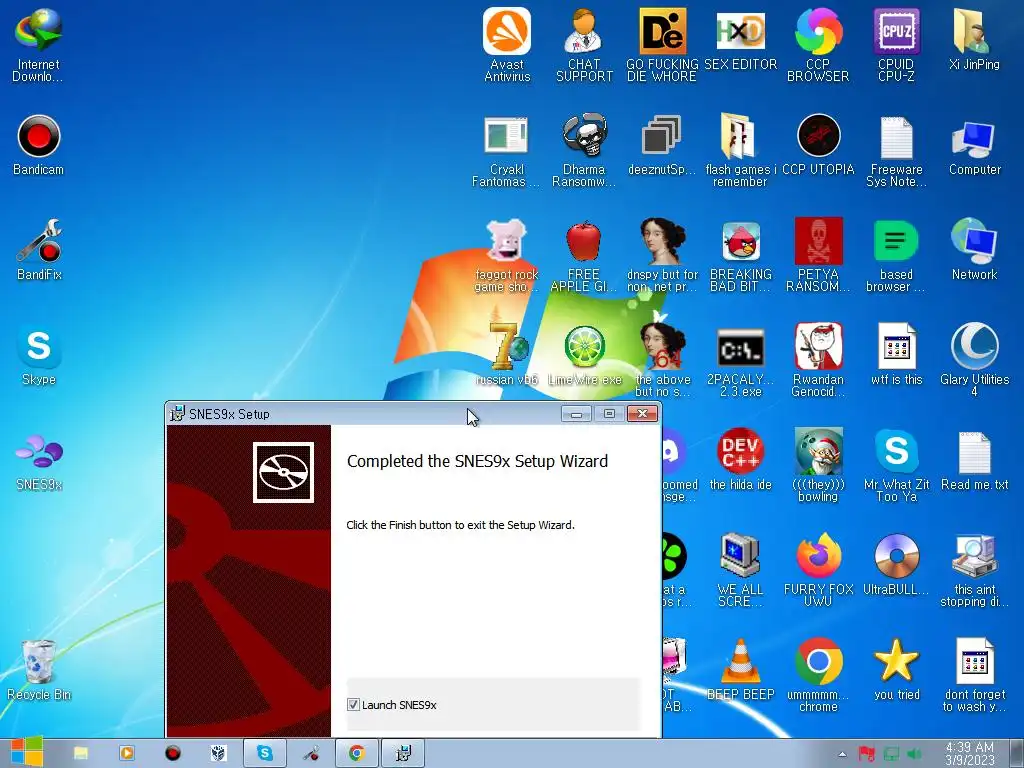This screenshot has width=1024, height=768.
Task: Uncheck the Launch SNES9x checkbox
Action: click(x=353, y=705)
